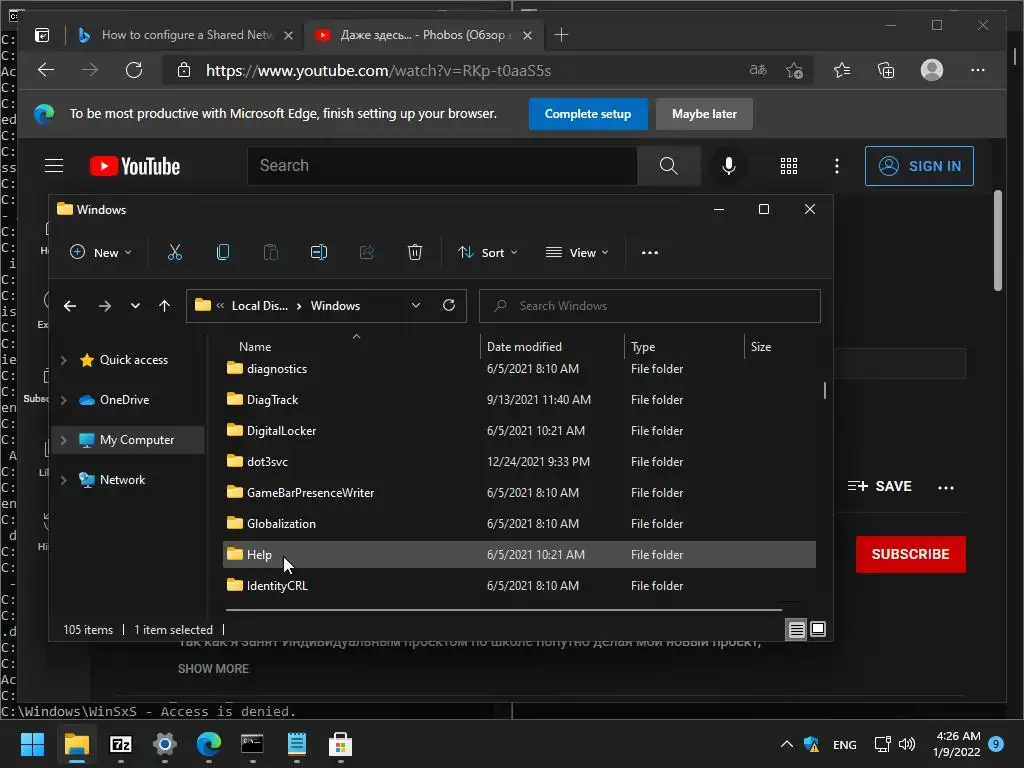Click the Paste clipboard icon in File Explorer

point(270,252)
